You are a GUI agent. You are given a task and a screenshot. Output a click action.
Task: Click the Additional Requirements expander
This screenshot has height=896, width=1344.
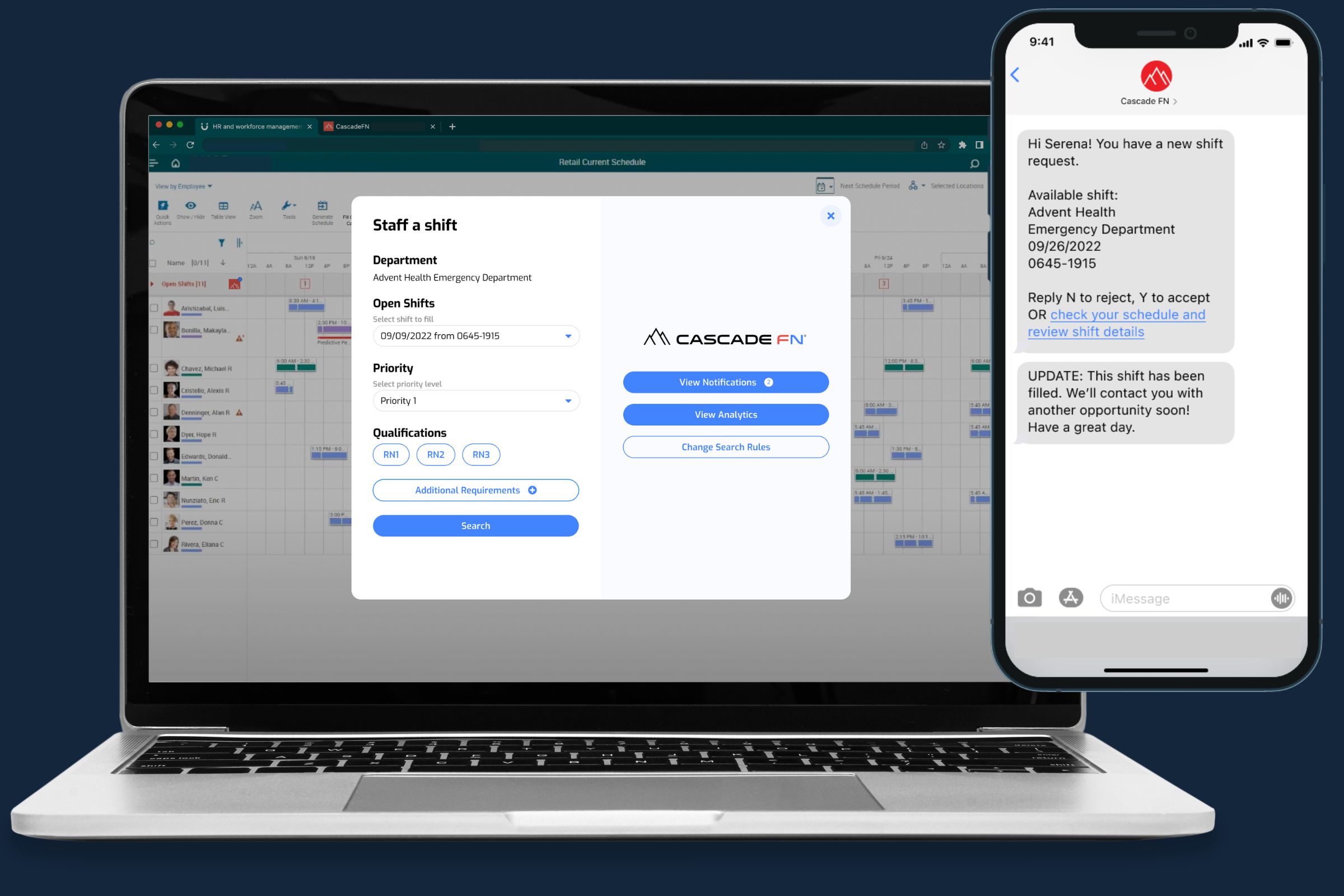475,490
